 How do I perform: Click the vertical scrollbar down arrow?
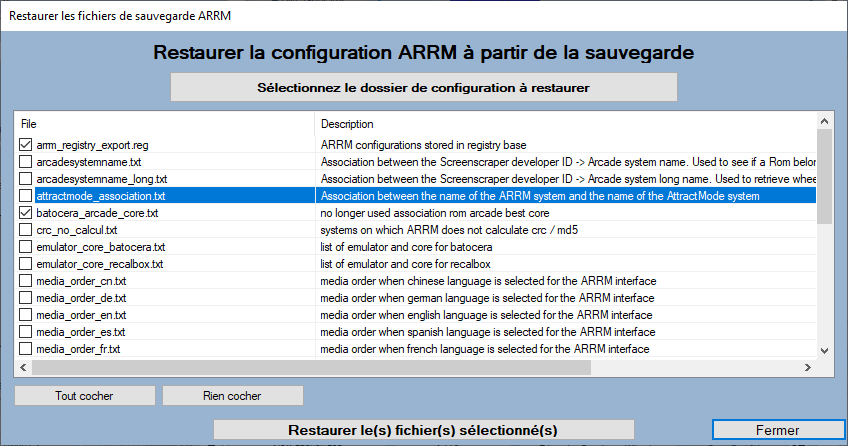(824, 350)
